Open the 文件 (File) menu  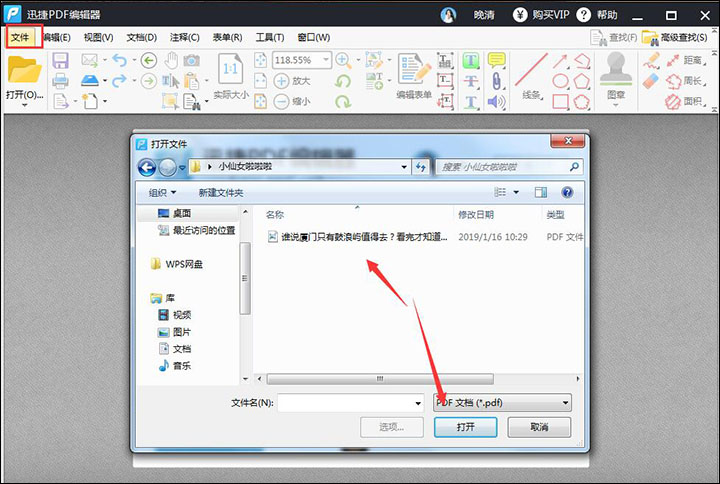point(22,37)
